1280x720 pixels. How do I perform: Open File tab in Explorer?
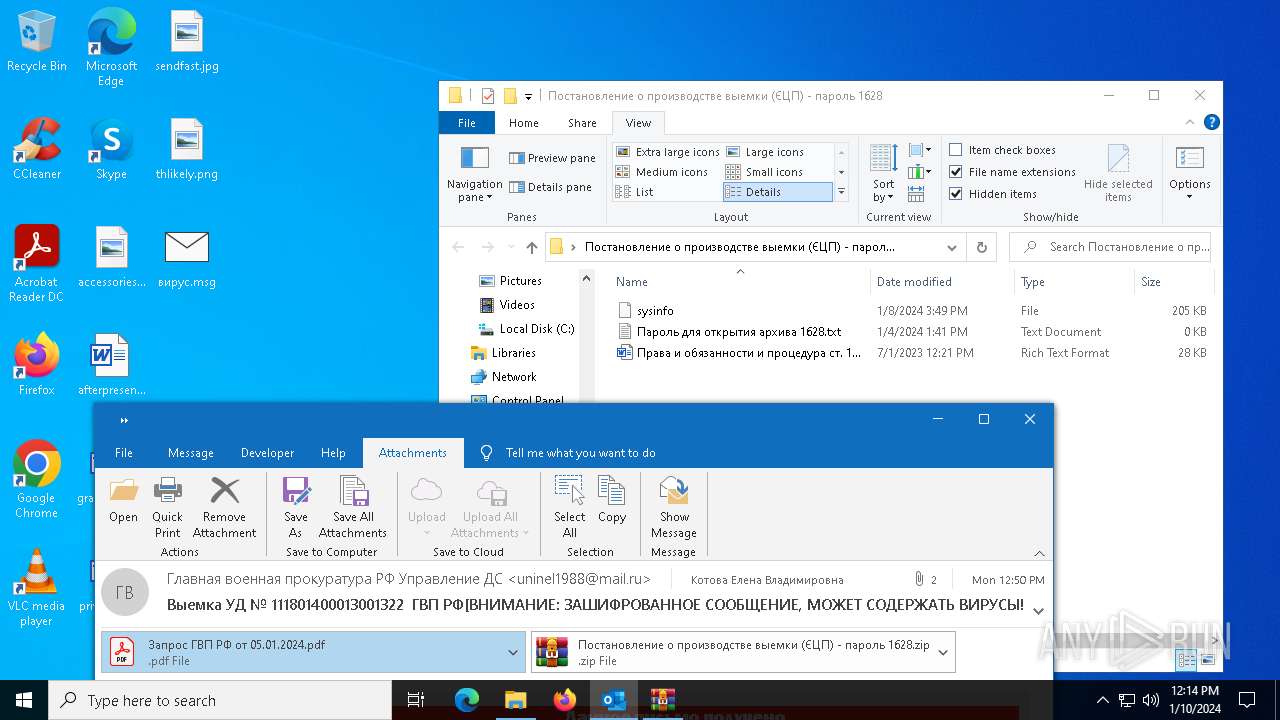tap(467, 123)
